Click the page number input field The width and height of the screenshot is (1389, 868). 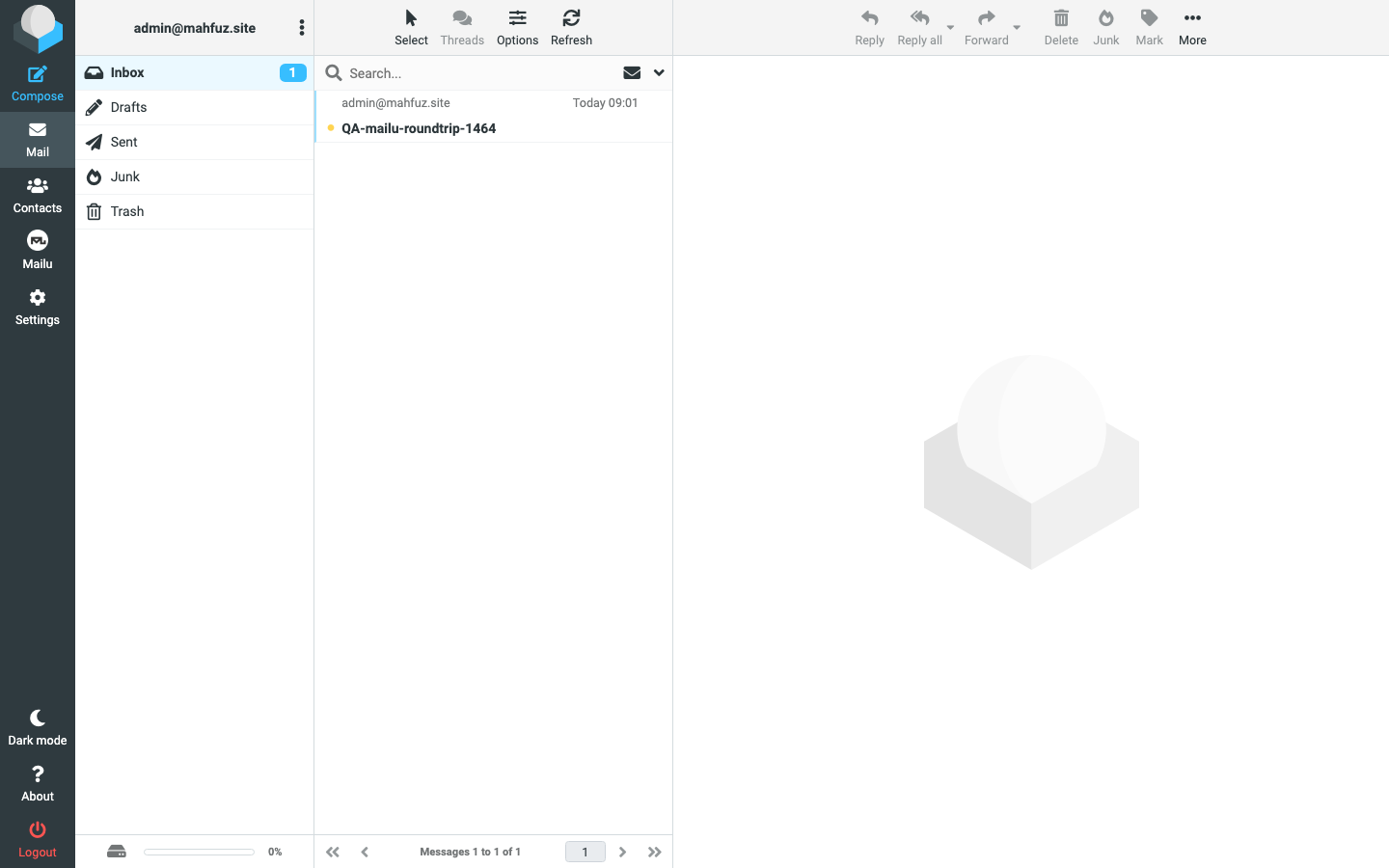[585, 852]
